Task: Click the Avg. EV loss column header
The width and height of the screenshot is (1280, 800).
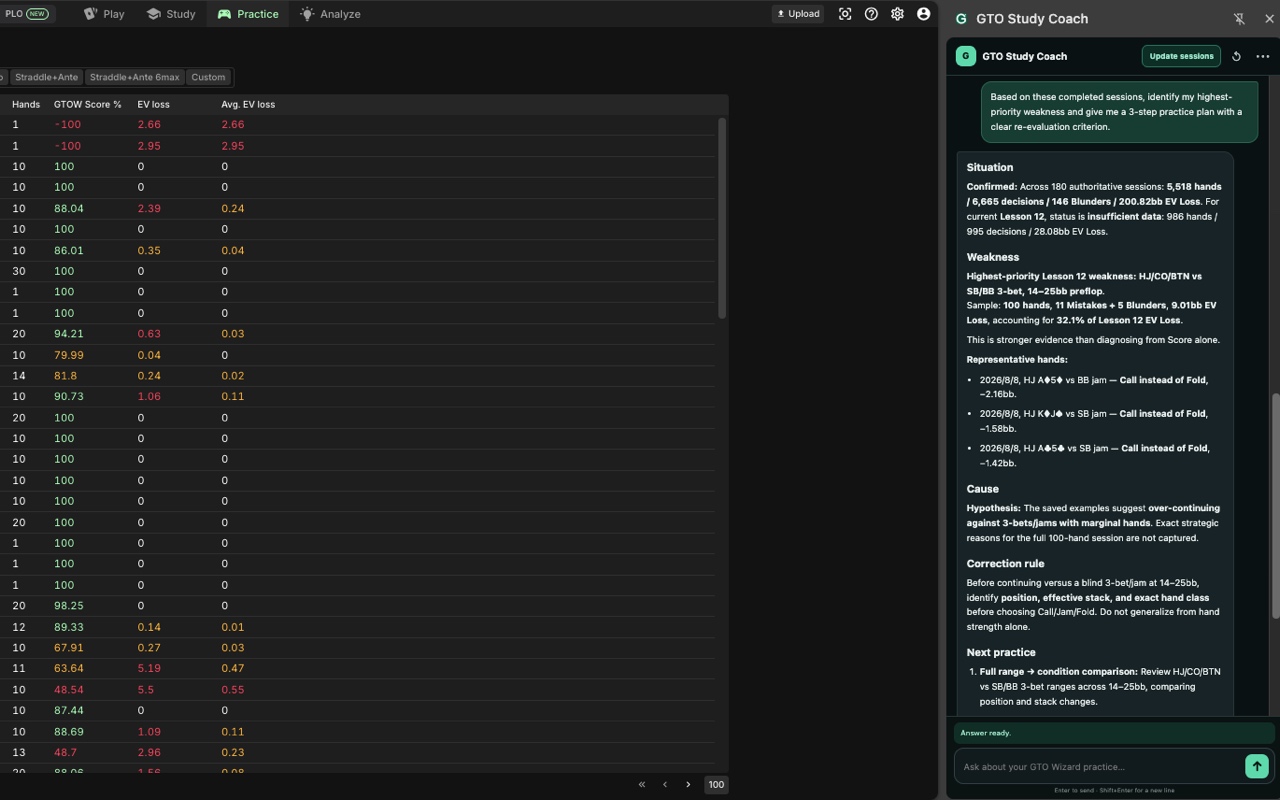Action: tap(248, 104)
